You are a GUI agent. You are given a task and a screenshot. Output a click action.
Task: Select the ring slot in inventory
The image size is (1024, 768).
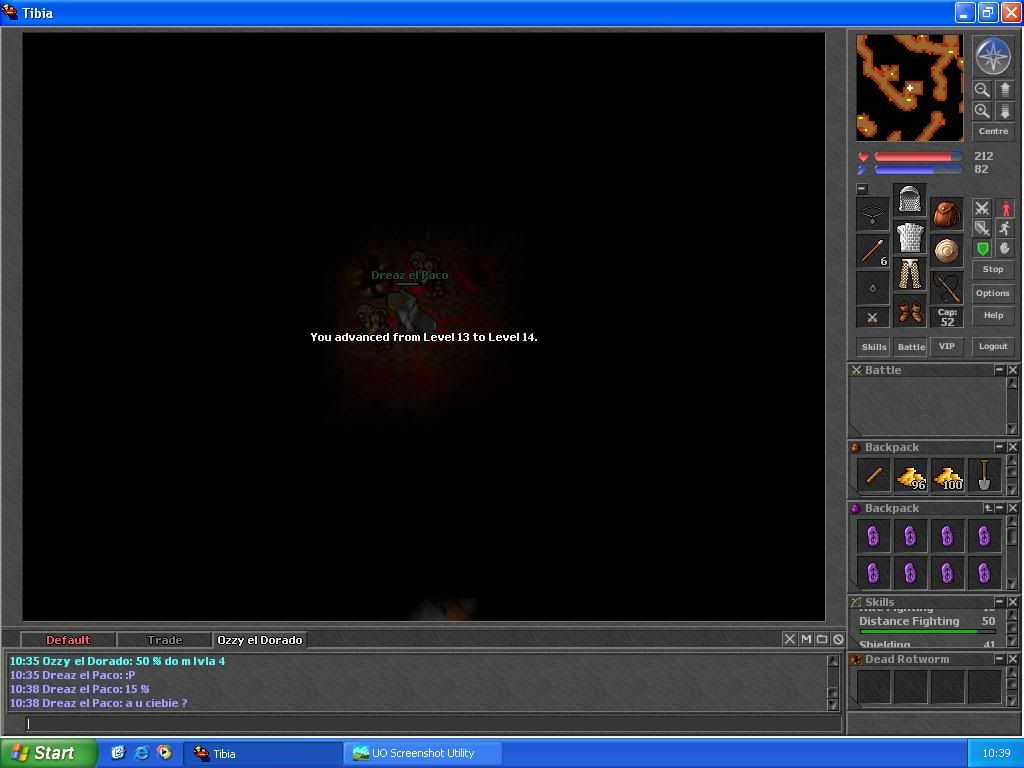click(x=872, y=288)
